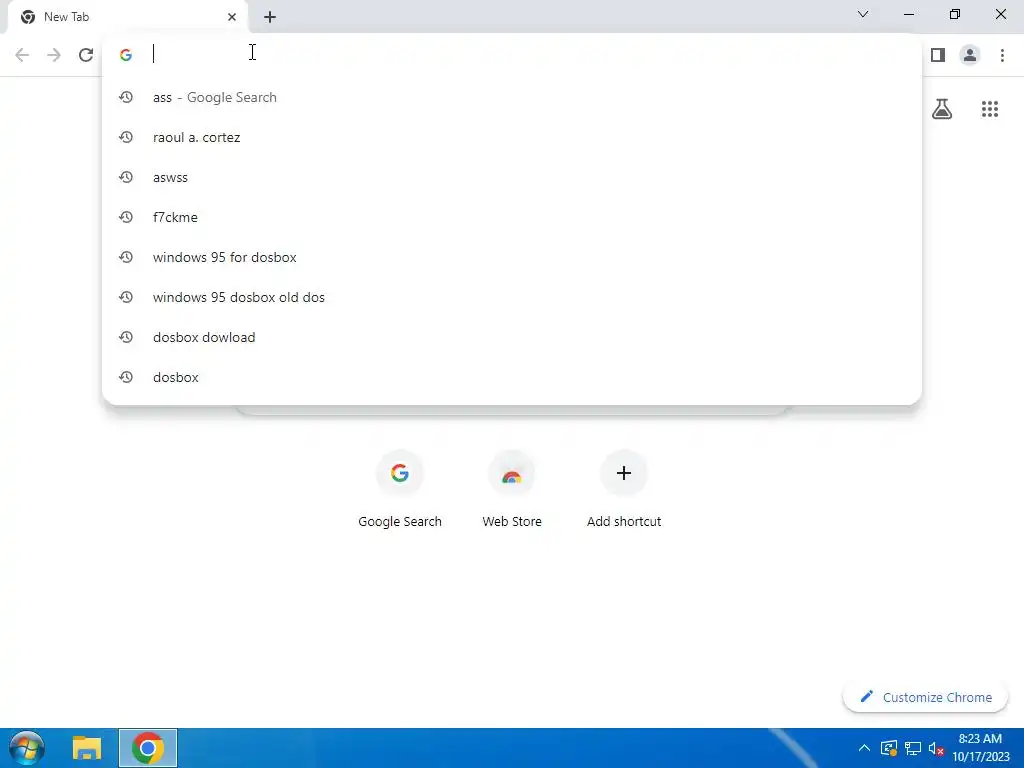Click the history icon beside 'aswss'
The image size is (1024, 768).
[x=126, y=177]
